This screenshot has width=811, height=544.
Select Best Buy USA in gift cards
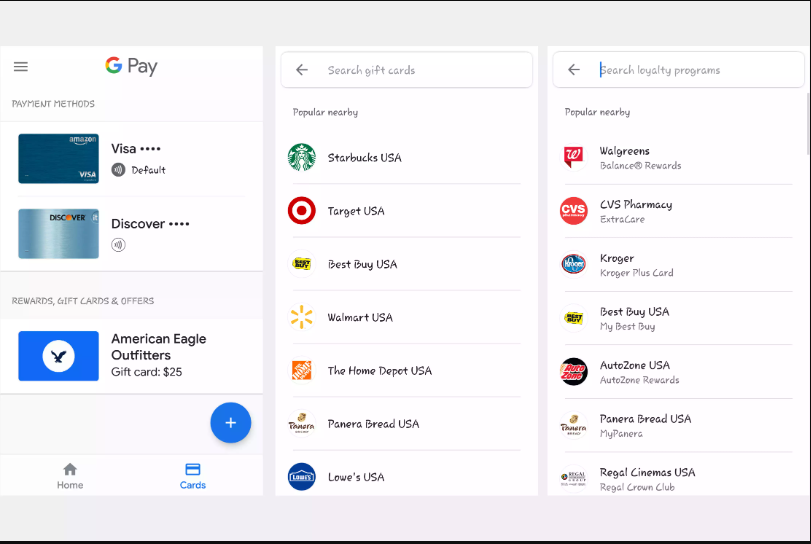pyautogui.click(x=363, y=264)
